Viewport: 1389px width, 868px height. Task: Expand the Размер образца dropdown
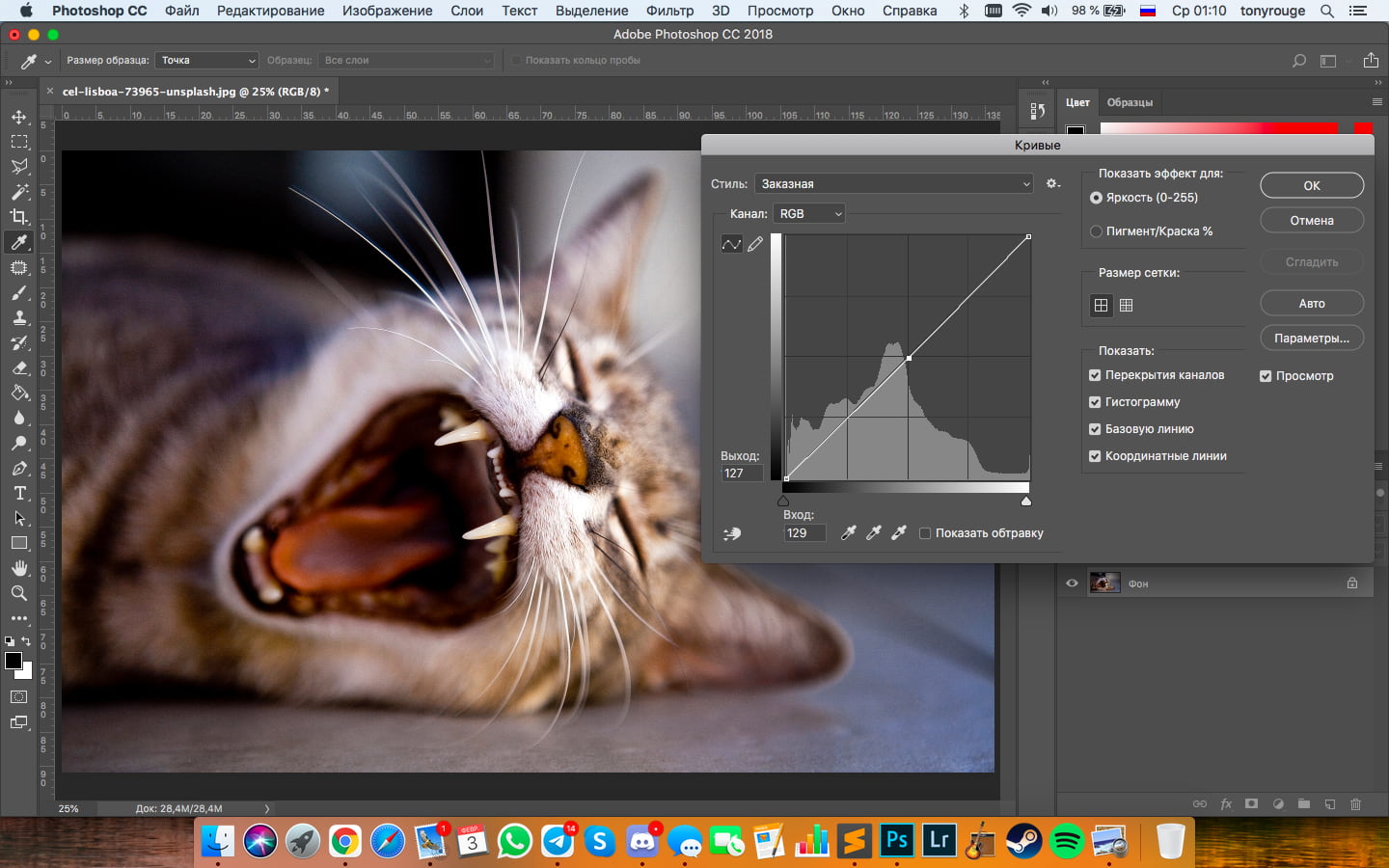point(207,61)
